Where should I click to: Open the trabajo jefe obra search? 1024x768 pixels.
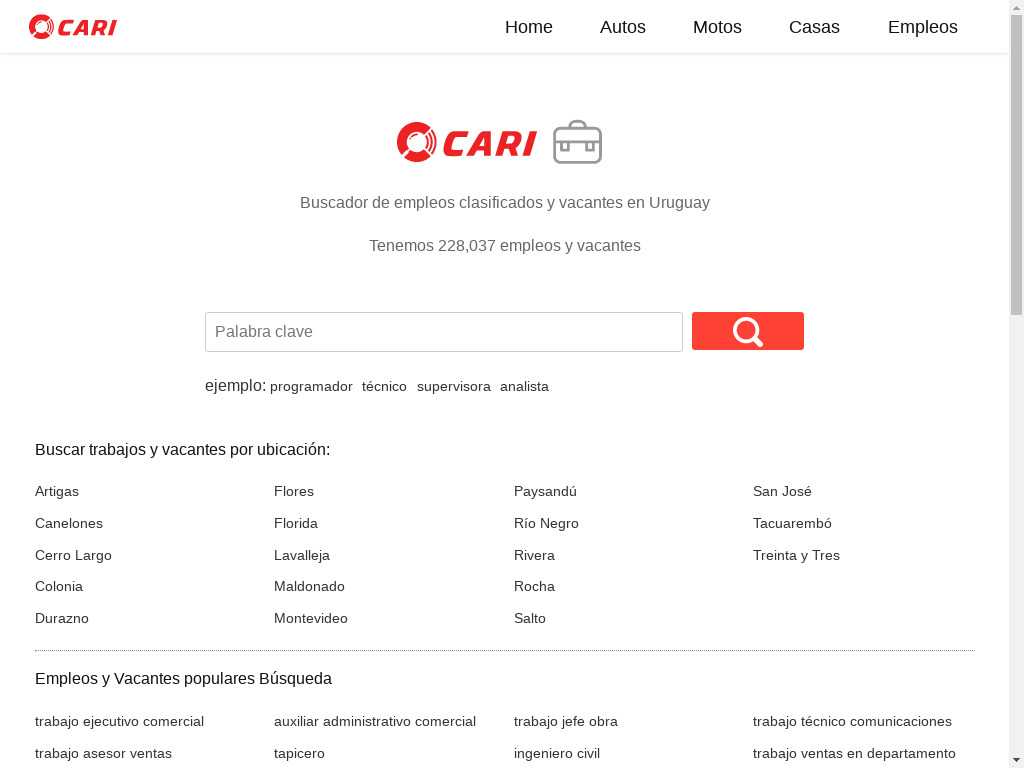point(566,722)
